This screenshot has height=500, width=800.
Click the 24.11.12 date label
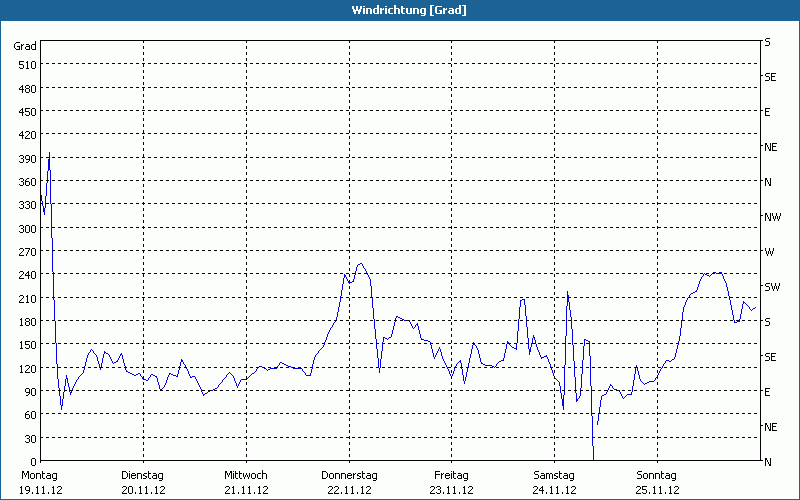click(555, 490)
